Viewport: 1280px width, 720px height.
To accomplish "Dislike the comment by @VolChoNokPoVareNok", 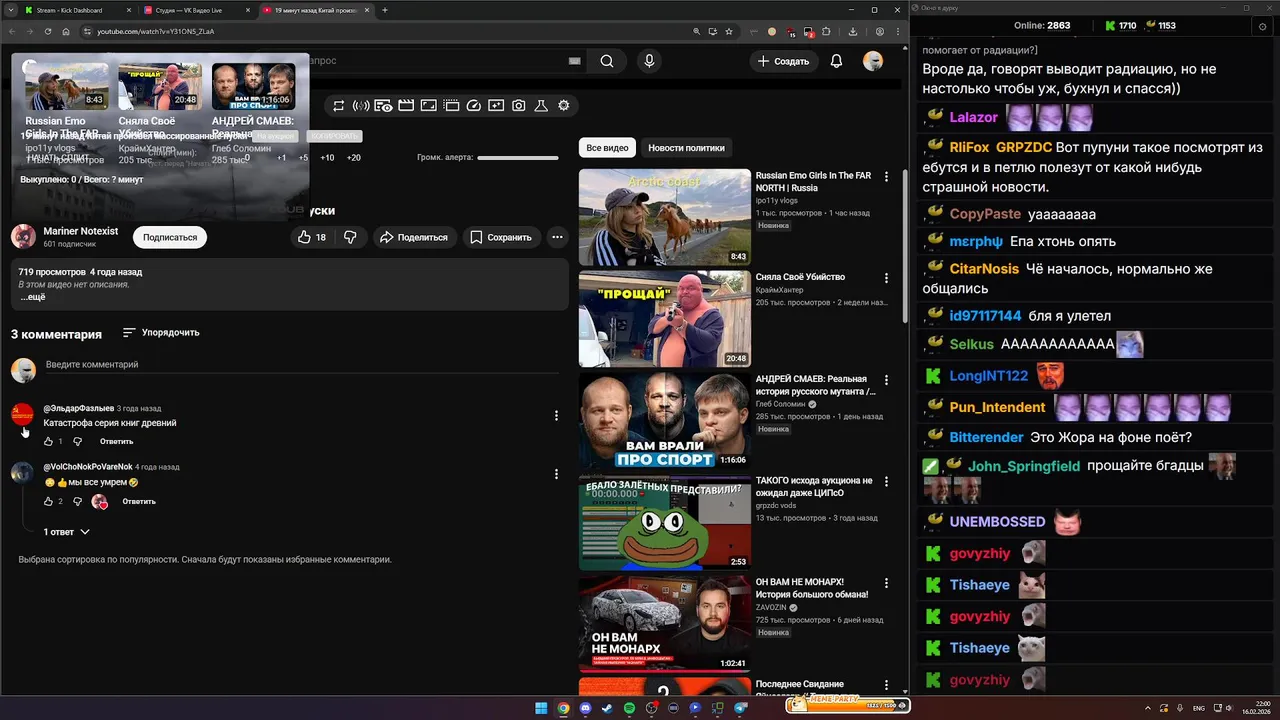I will [78, 501].
